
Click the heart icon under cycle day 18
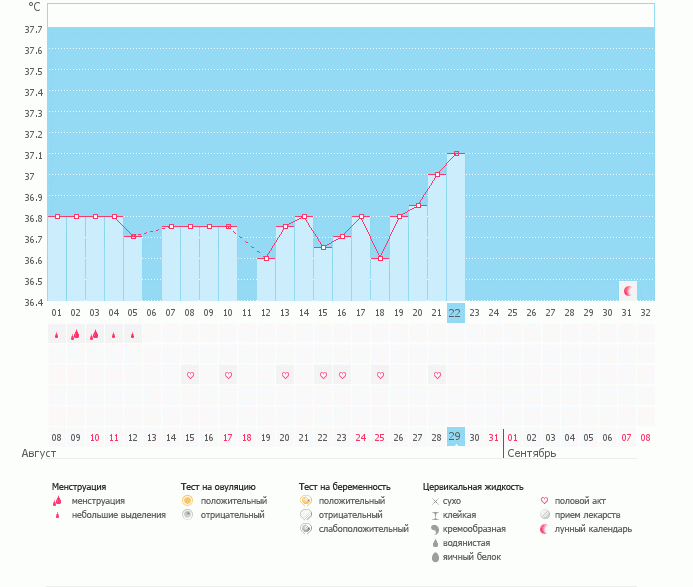click(x=380, y=375)
